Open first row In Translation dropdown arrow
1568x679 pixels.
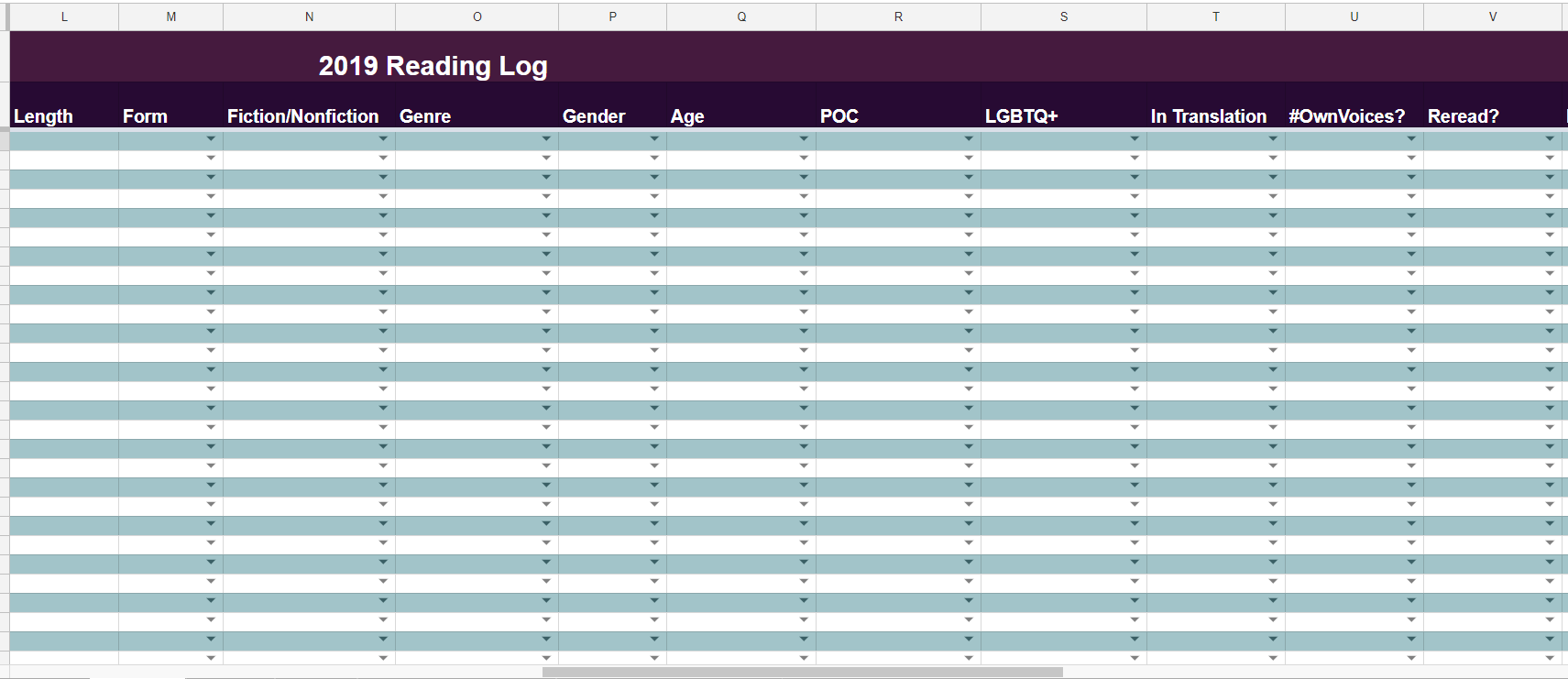pyautogui.click(x=1273, y=139)
